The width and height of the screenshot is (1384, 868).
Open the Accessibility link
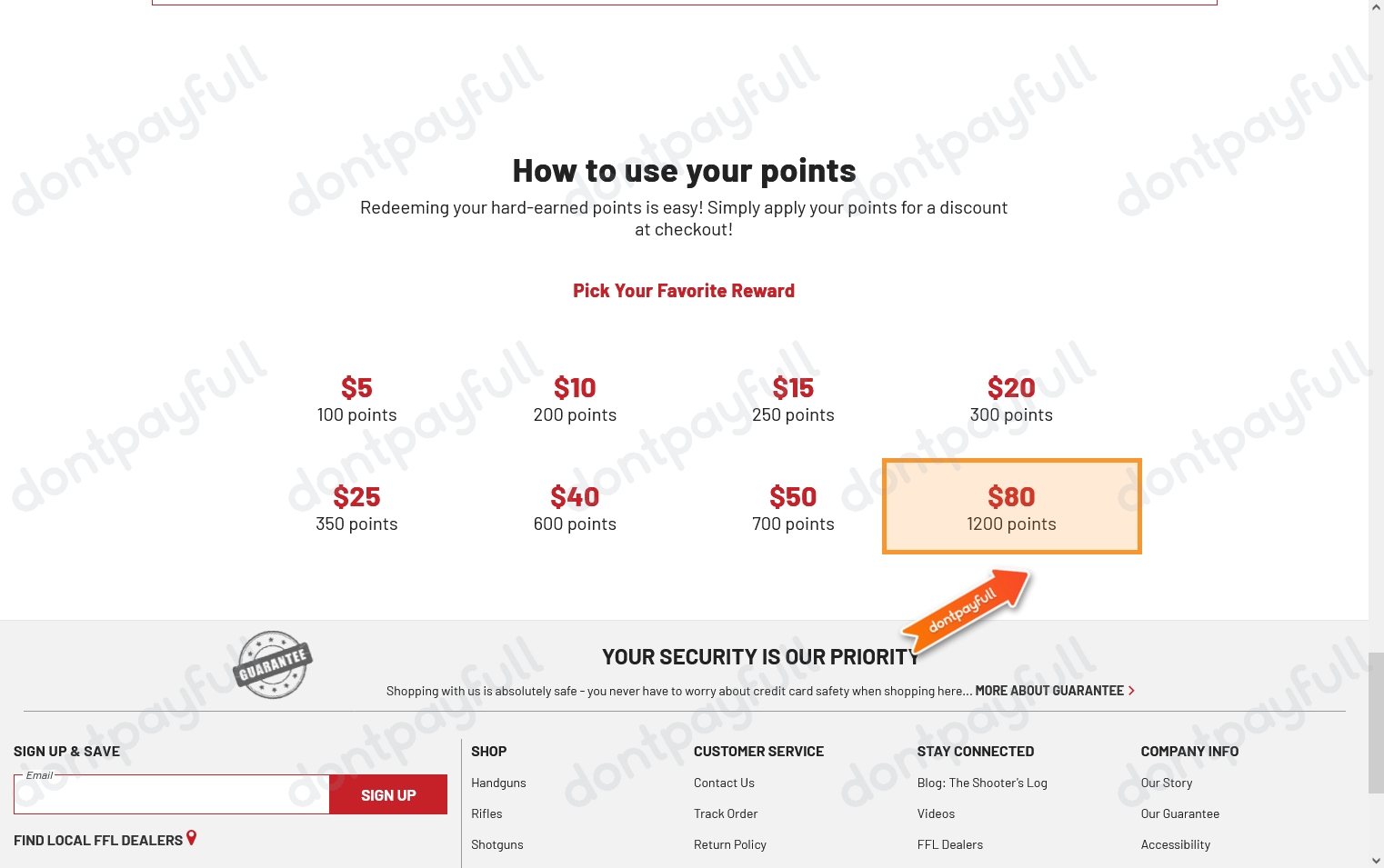[x=1176, y=844]
